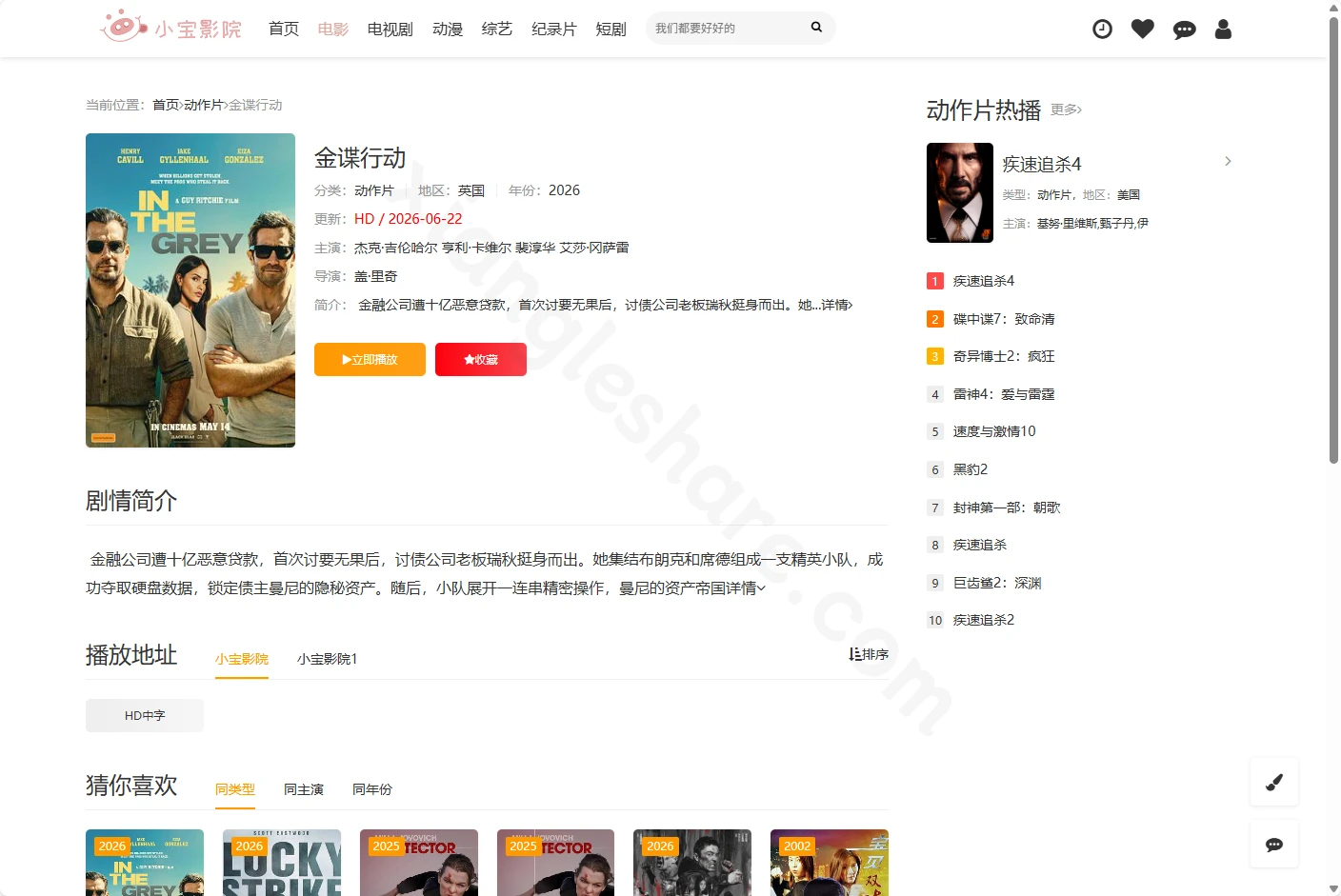Open messages chat bubble icon in header

click(x=1184, y=30)
